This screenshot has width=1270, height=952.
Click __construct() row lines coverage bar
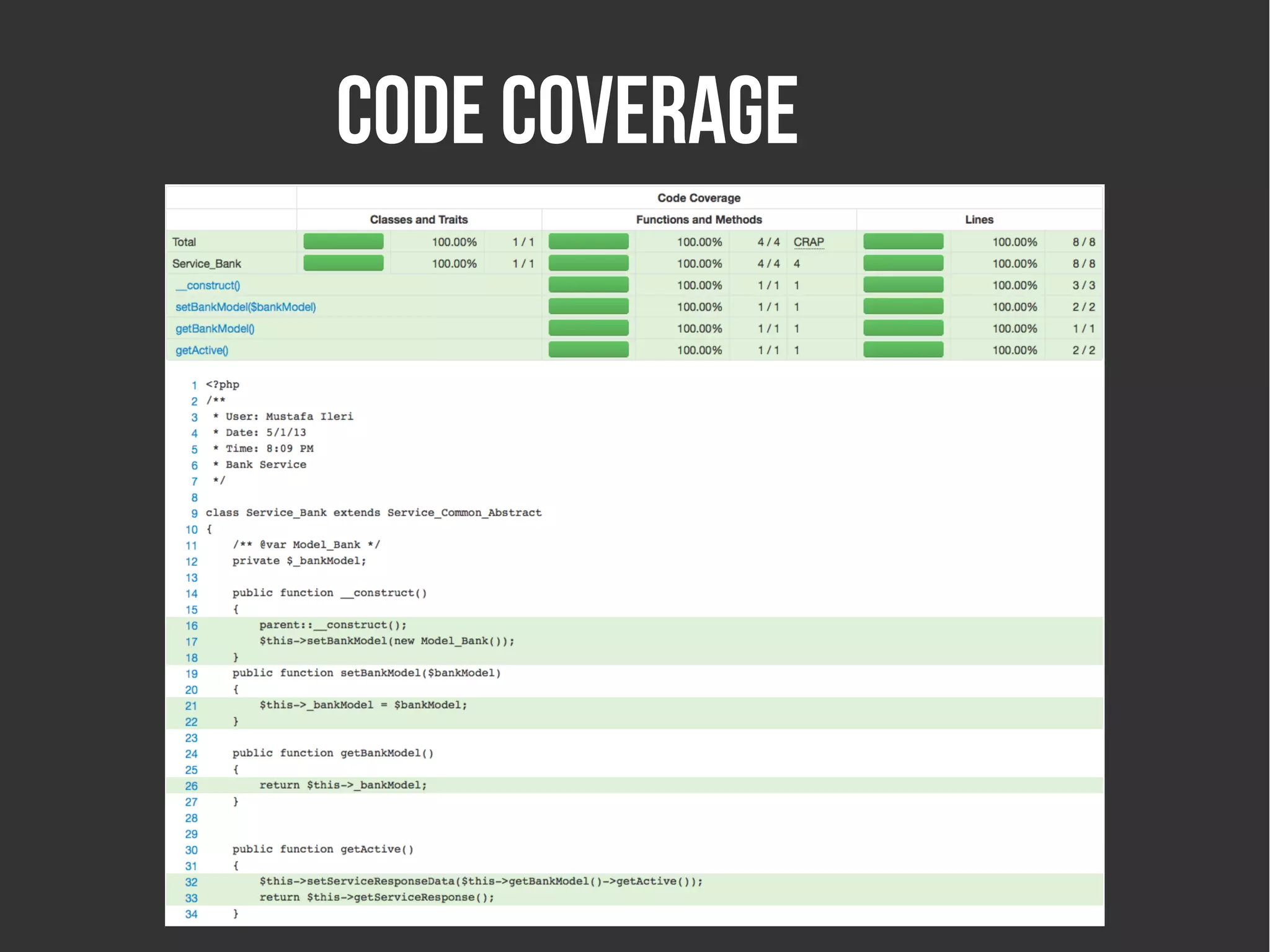[904, 285]
